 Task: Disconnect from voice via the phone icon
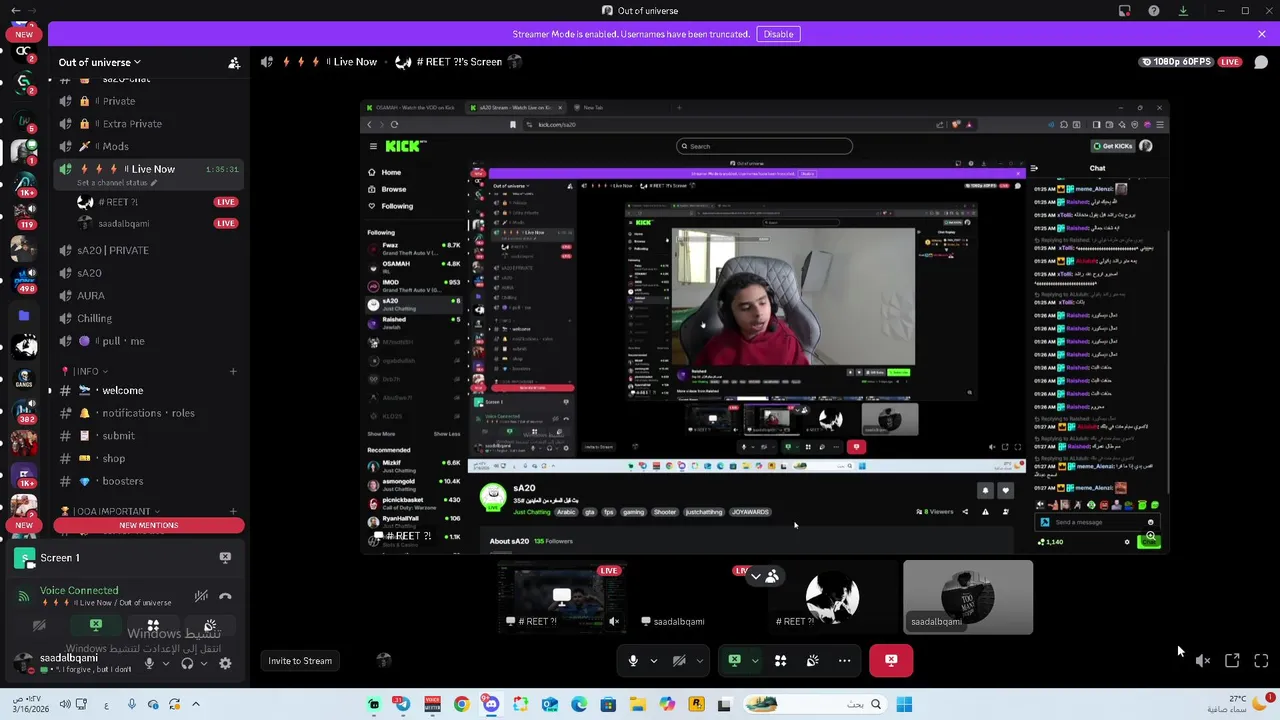(x=225, y=596)
